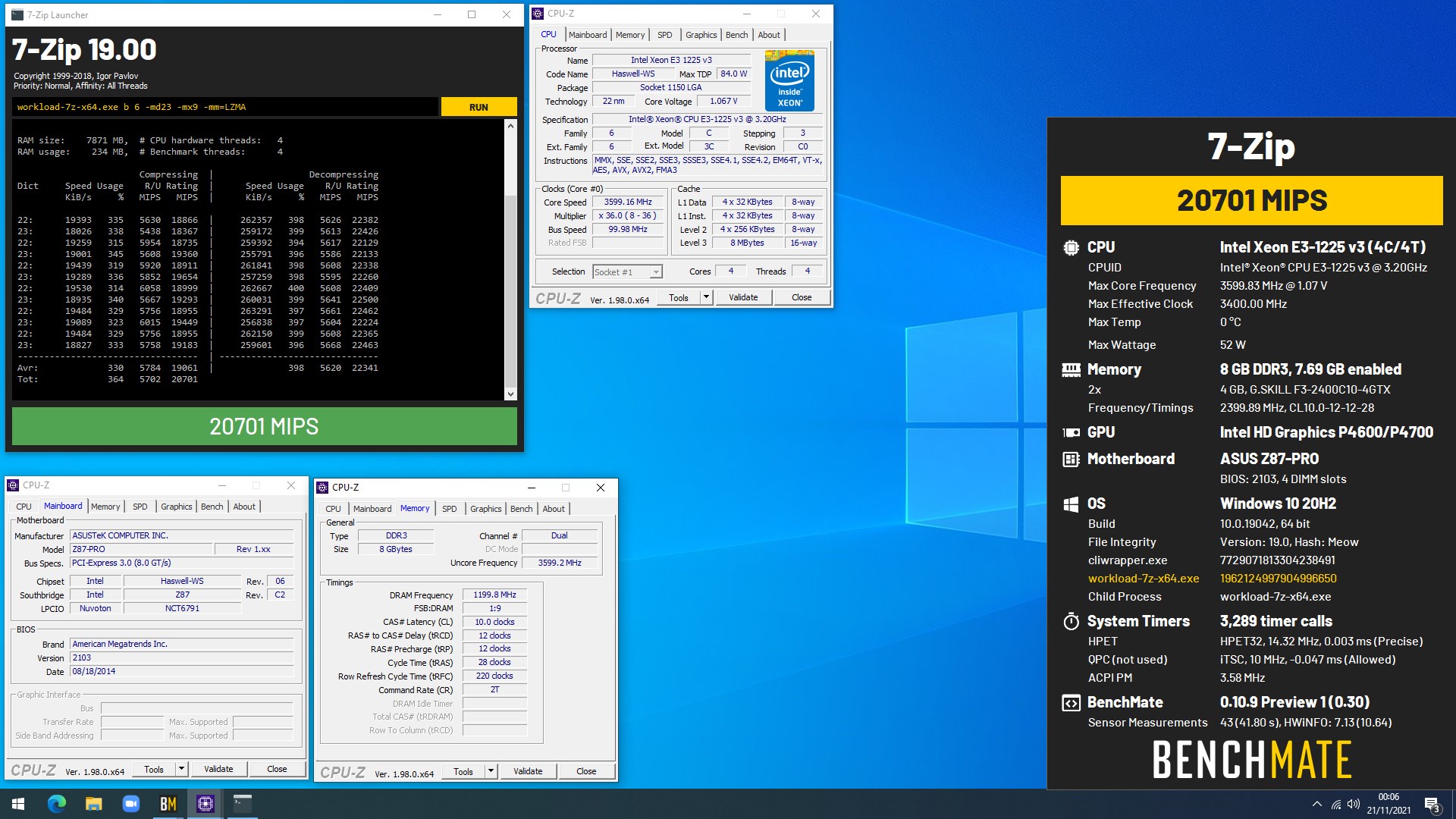Expand Tools dropdown arrow in top CPU-Z window
1456x819 pixels.
pos(706,297)
